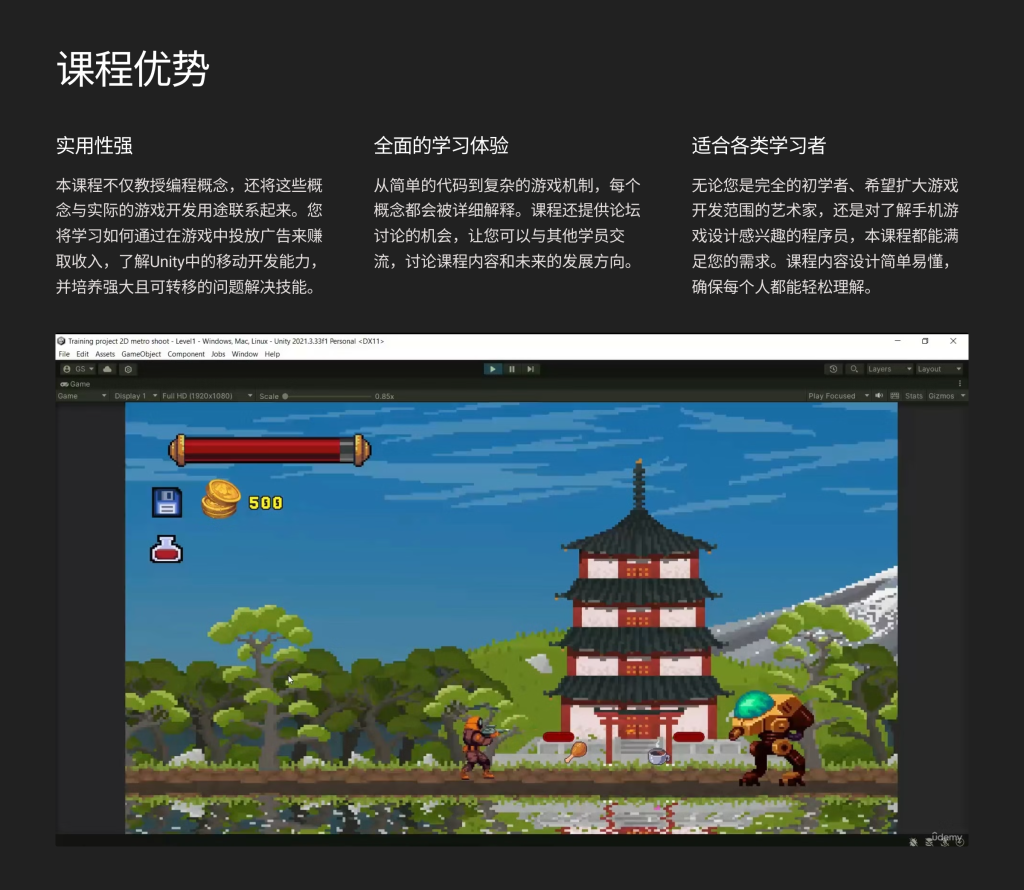This screenshot has width=1024, height=890.
Task: Click the Play button in toolbar
Action: tap(492, 369)
